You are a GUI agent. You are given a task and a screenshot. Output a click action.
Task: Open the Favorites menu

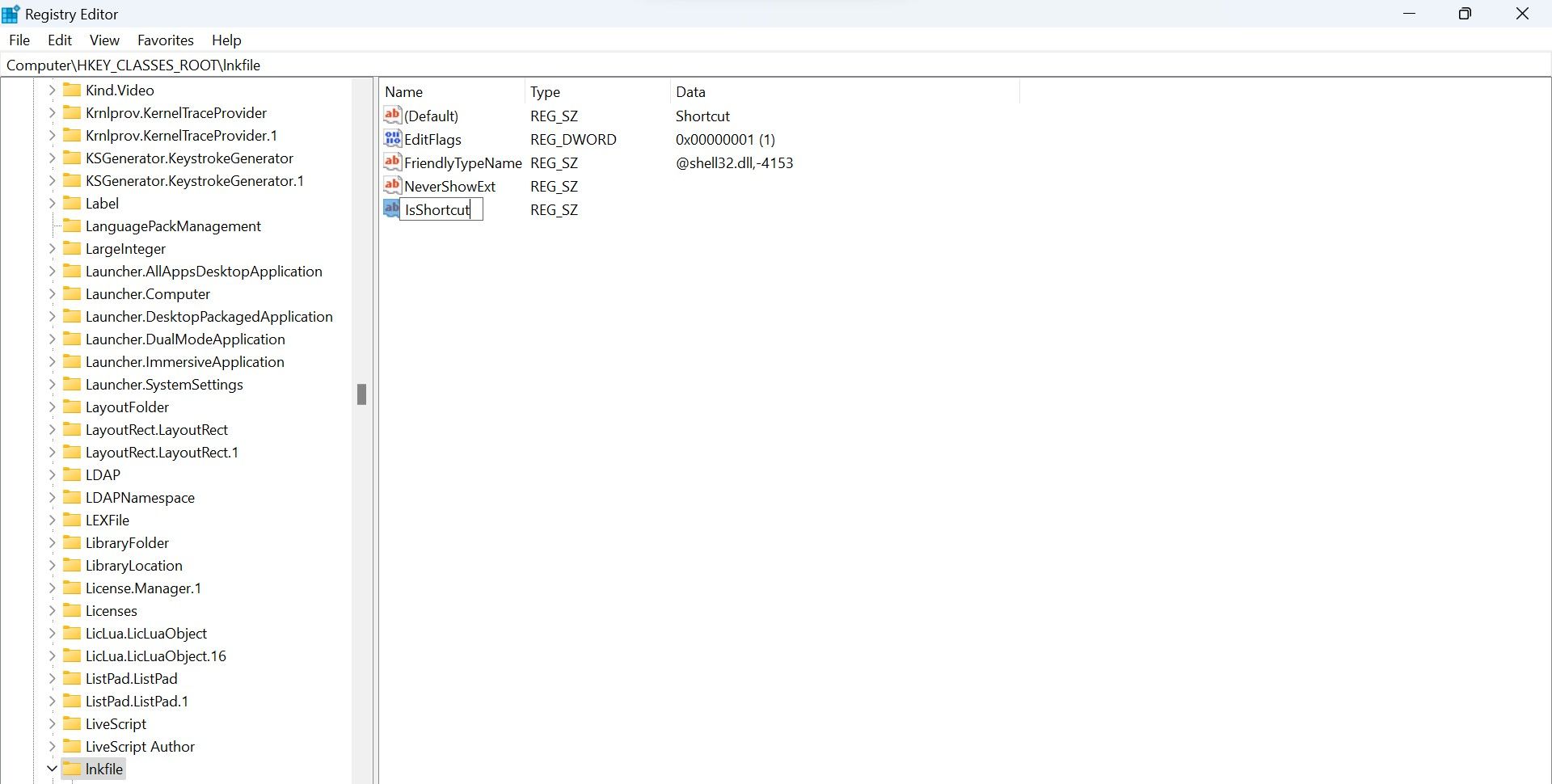coord(166,40)
